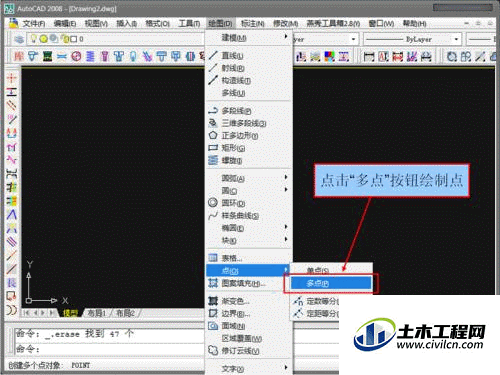Screen dimensions: 500x375
Task: Switch to the 布局2 layout tab
Action: point(125,313)
